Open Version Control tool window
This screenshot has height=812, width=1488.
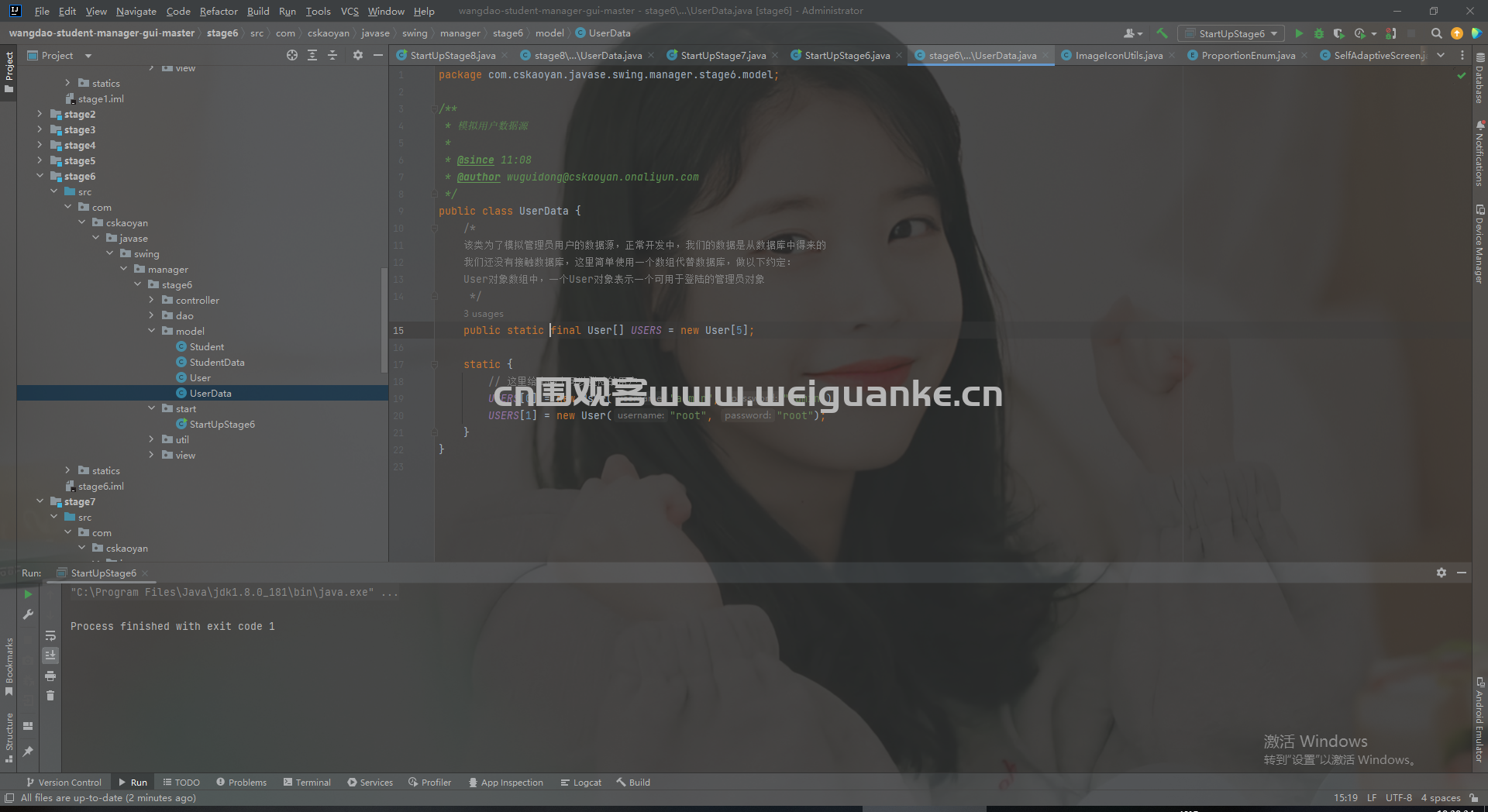point(64,783)
